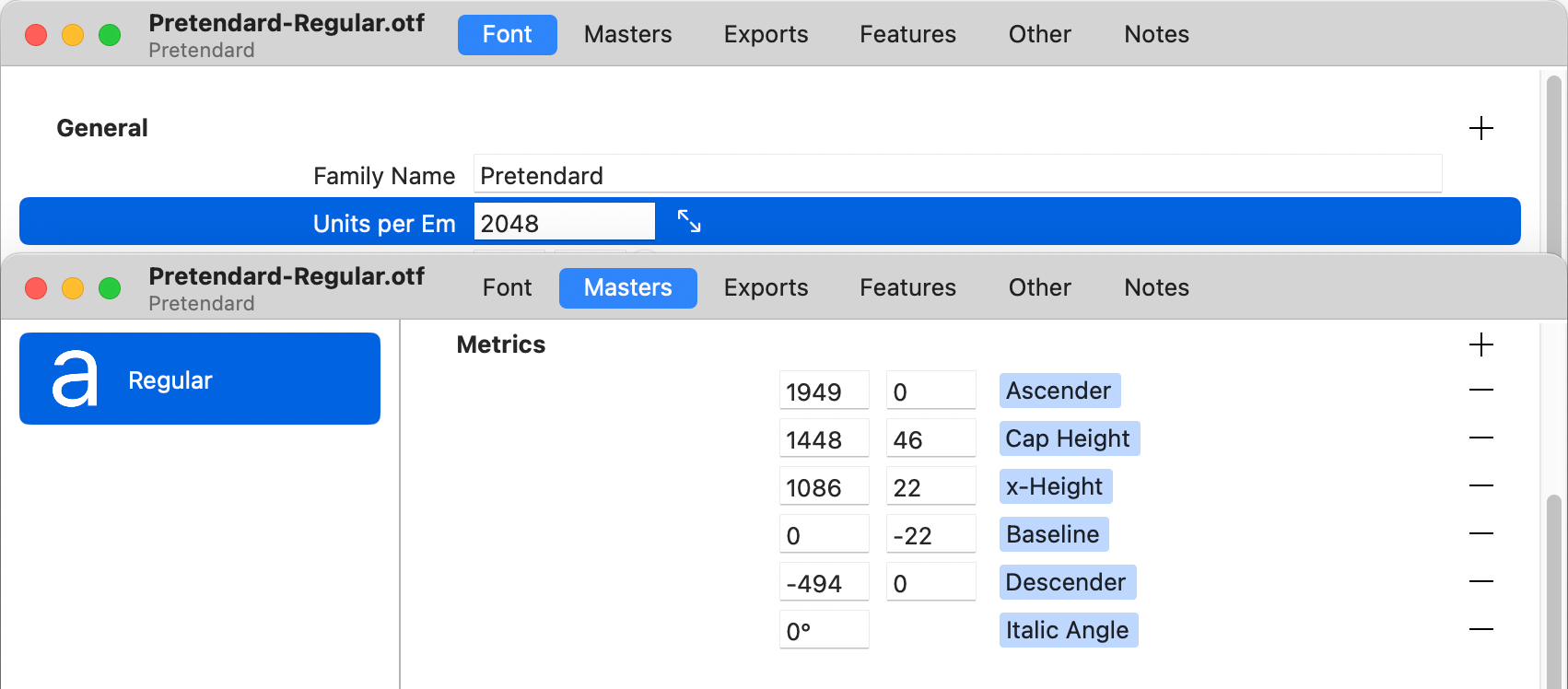Switch to Masters tab in the back window
The width and height of the screenshot is (1568, 689).
[628, 35]
